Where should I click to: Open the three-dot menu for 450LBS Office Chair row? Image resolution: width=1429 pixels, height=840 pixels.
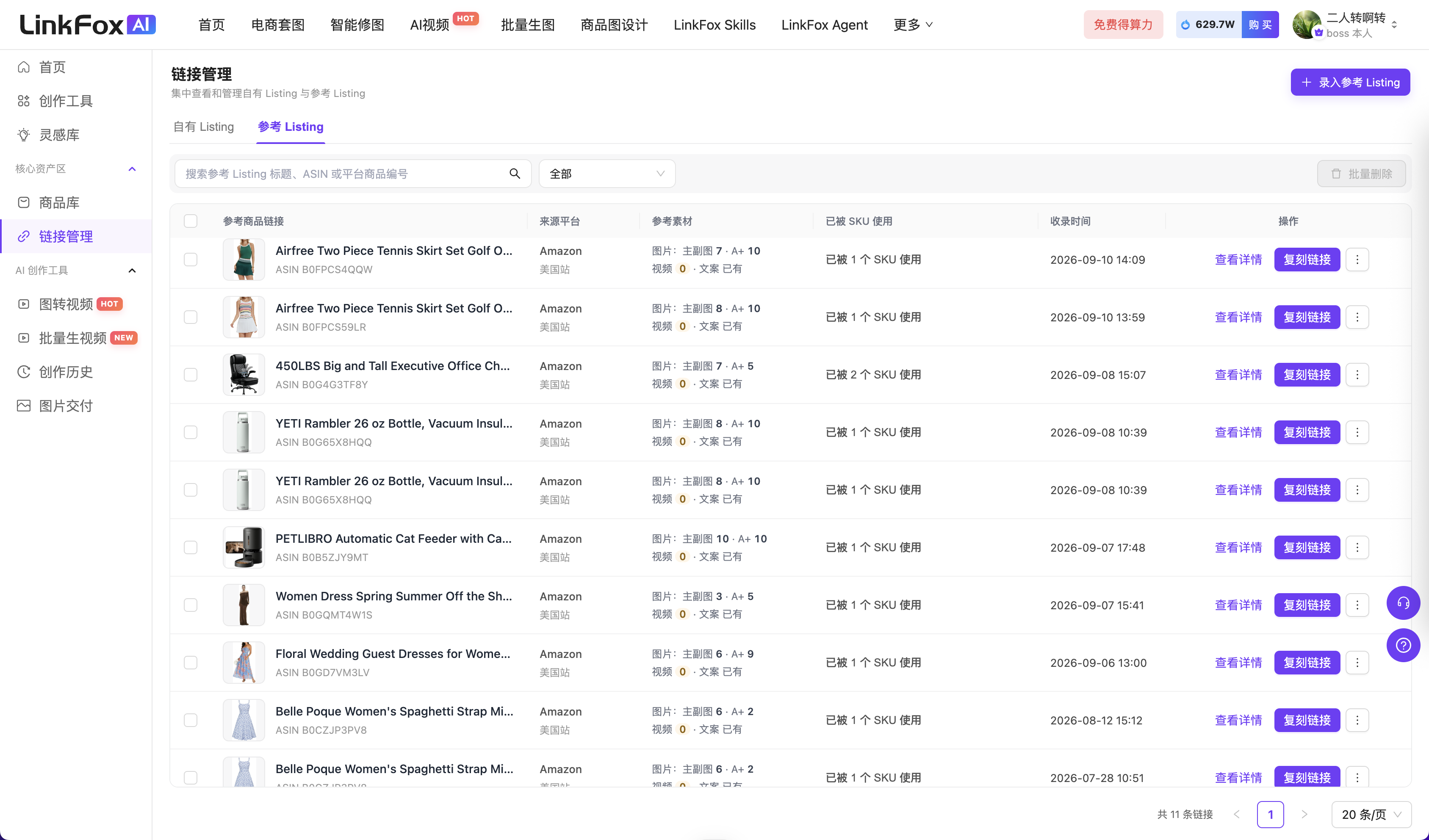point(1357,375)
